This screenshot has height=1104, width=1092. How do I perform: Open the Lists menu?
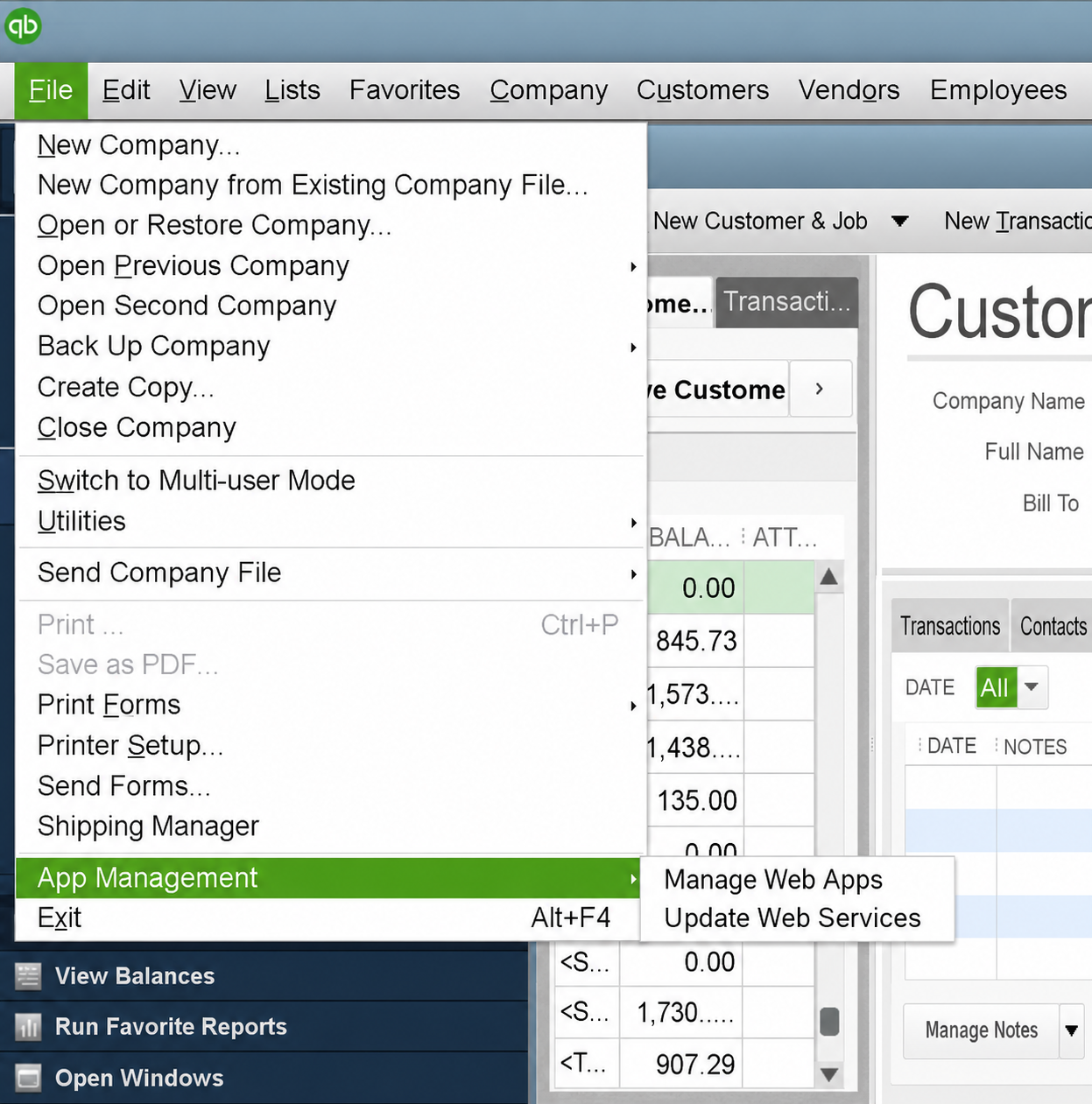tap(292, 90)
